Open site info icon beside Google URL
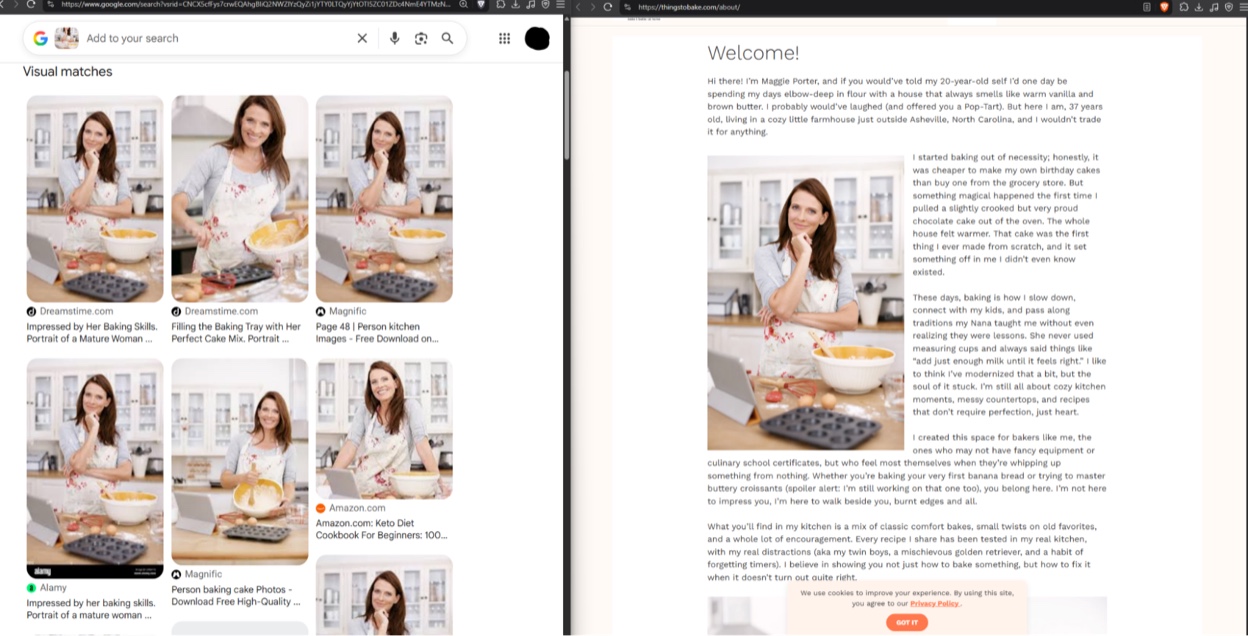The image size is (1248, 636). tap(51, 5)
